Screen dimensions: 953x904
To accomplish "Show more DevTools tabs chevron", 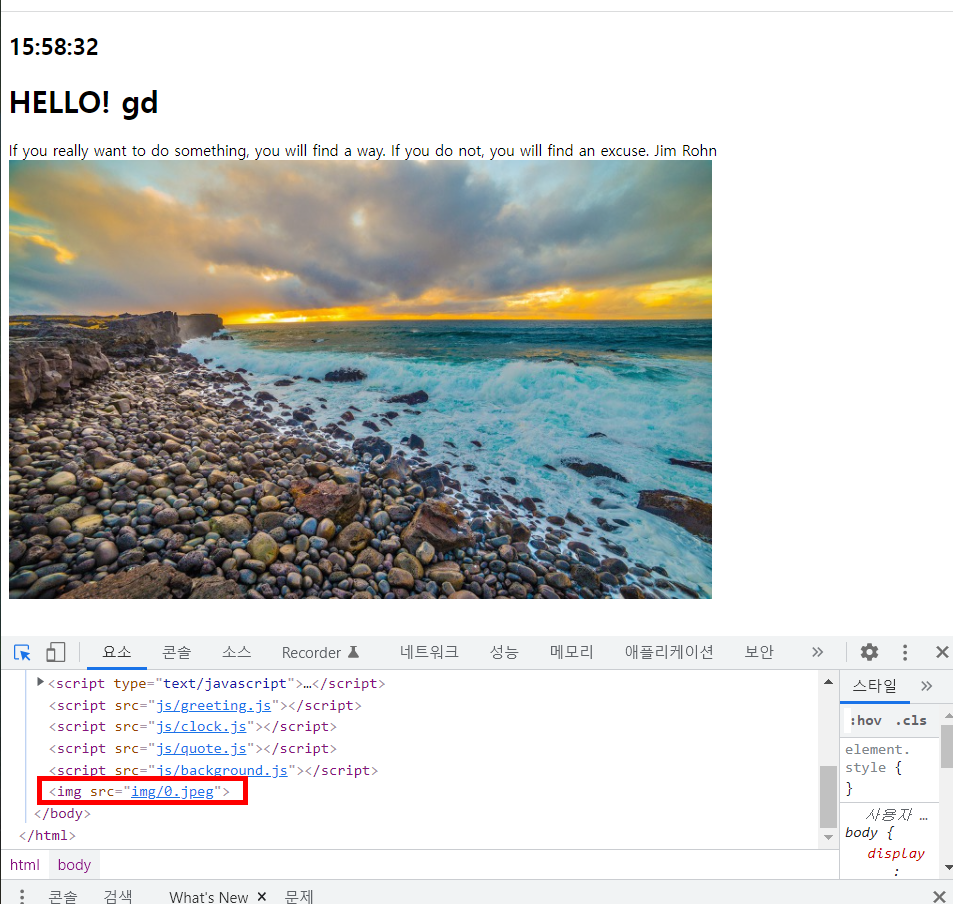I will tap(817, 652).
